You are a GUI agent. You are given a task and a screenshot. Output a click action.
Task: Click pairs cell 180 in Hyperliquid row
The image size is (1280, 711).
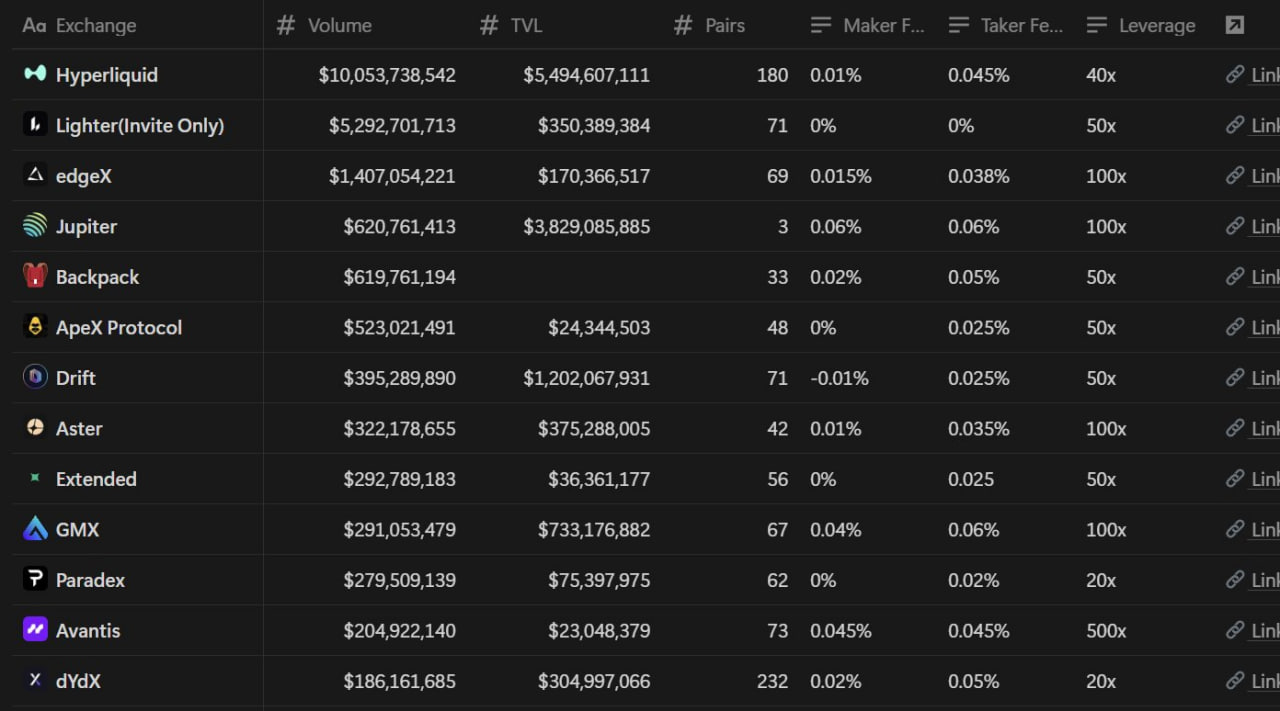pos(772,75)
